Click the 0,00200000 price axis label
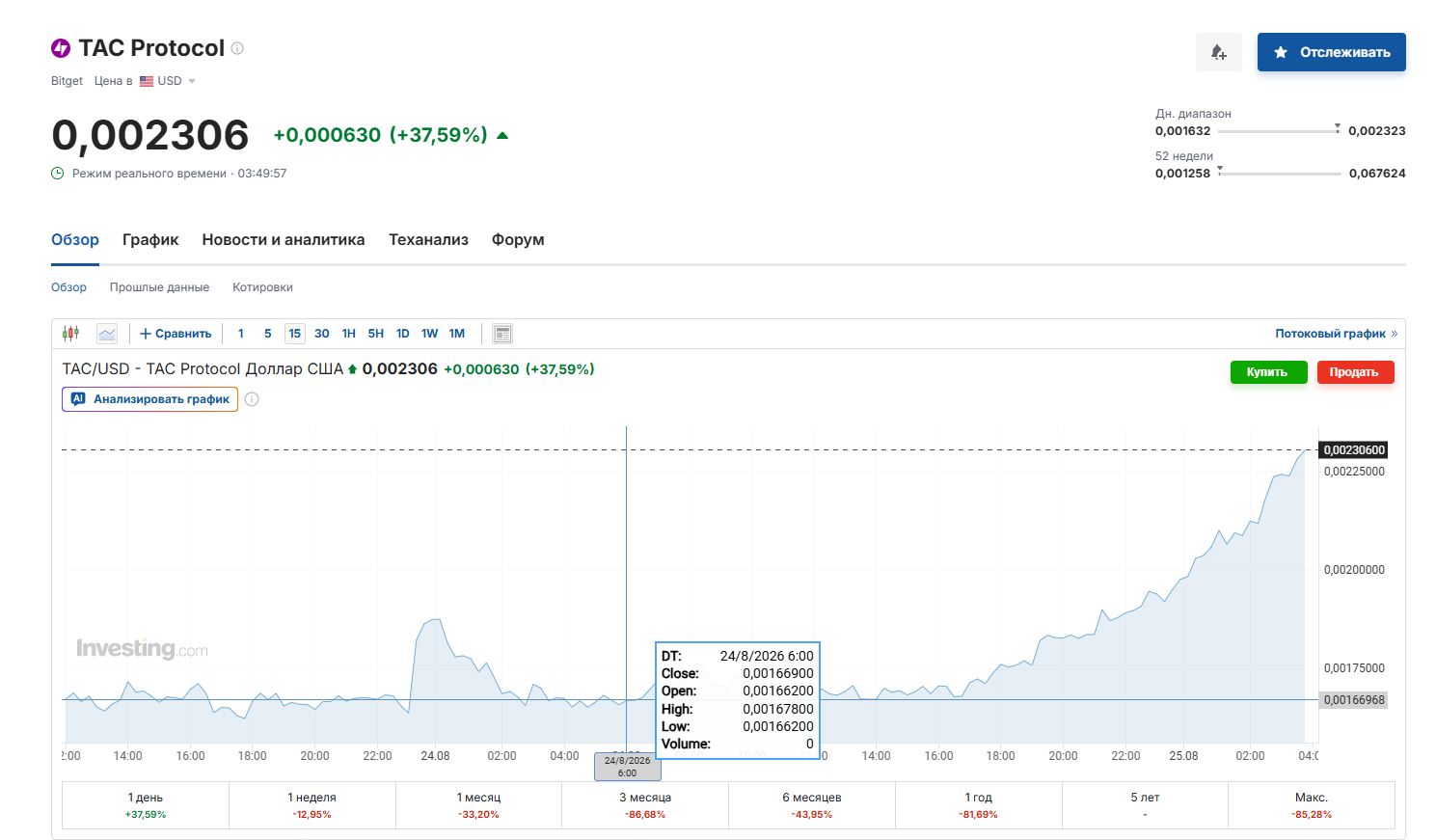 pyautogui.click(x=1354, y=570)
